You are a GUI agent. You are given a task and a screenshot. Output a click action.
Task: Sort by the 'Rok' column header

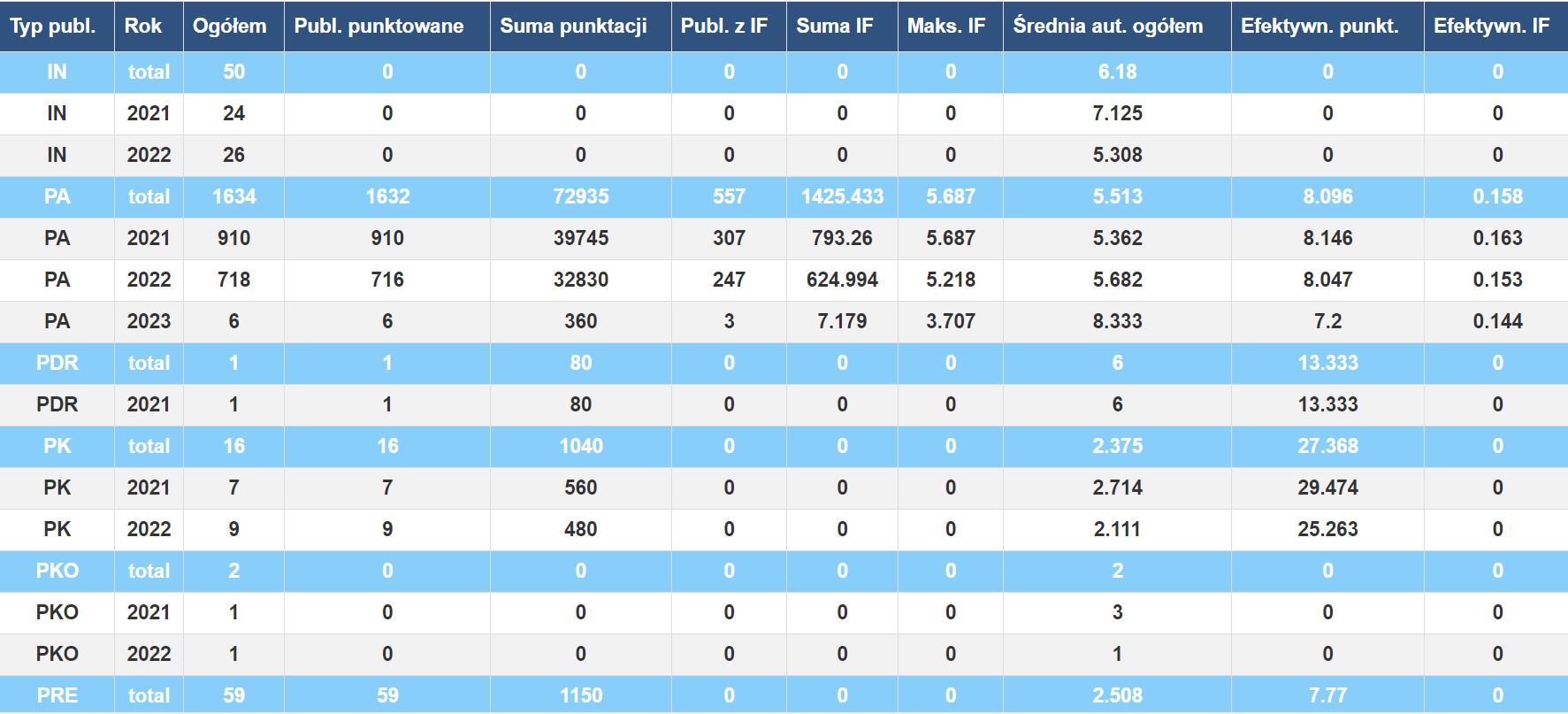coord(143,26)
